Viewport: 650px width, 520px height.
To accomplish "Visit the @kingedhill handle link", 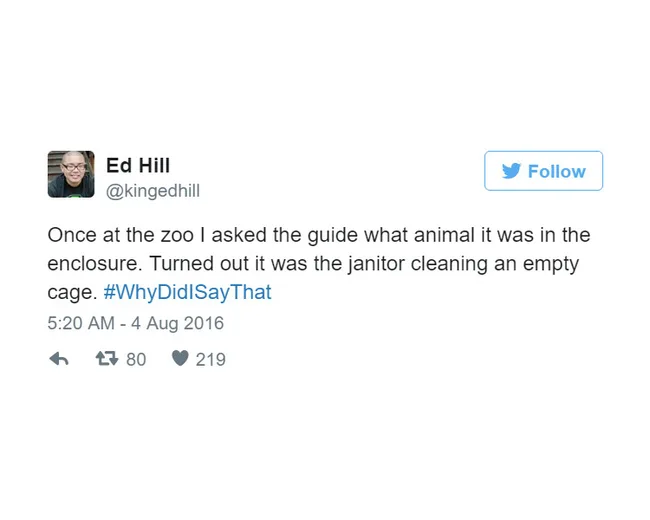I will pos(153,189).
